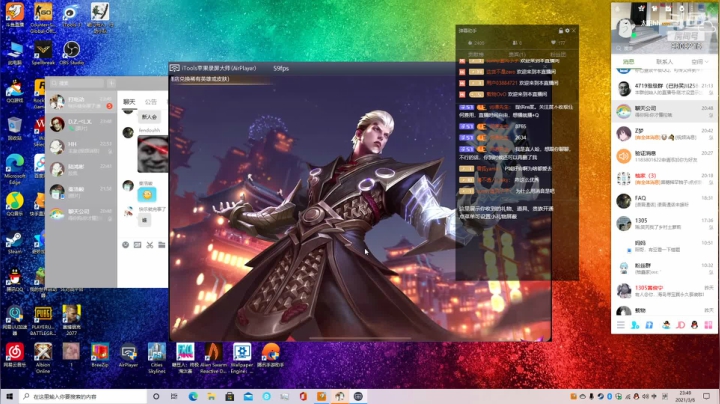This screenshot has width=720, height=404.
Task: Click the emoji icon in the chat toolbar
Action: pyautogui.click(x=125, y=245)
